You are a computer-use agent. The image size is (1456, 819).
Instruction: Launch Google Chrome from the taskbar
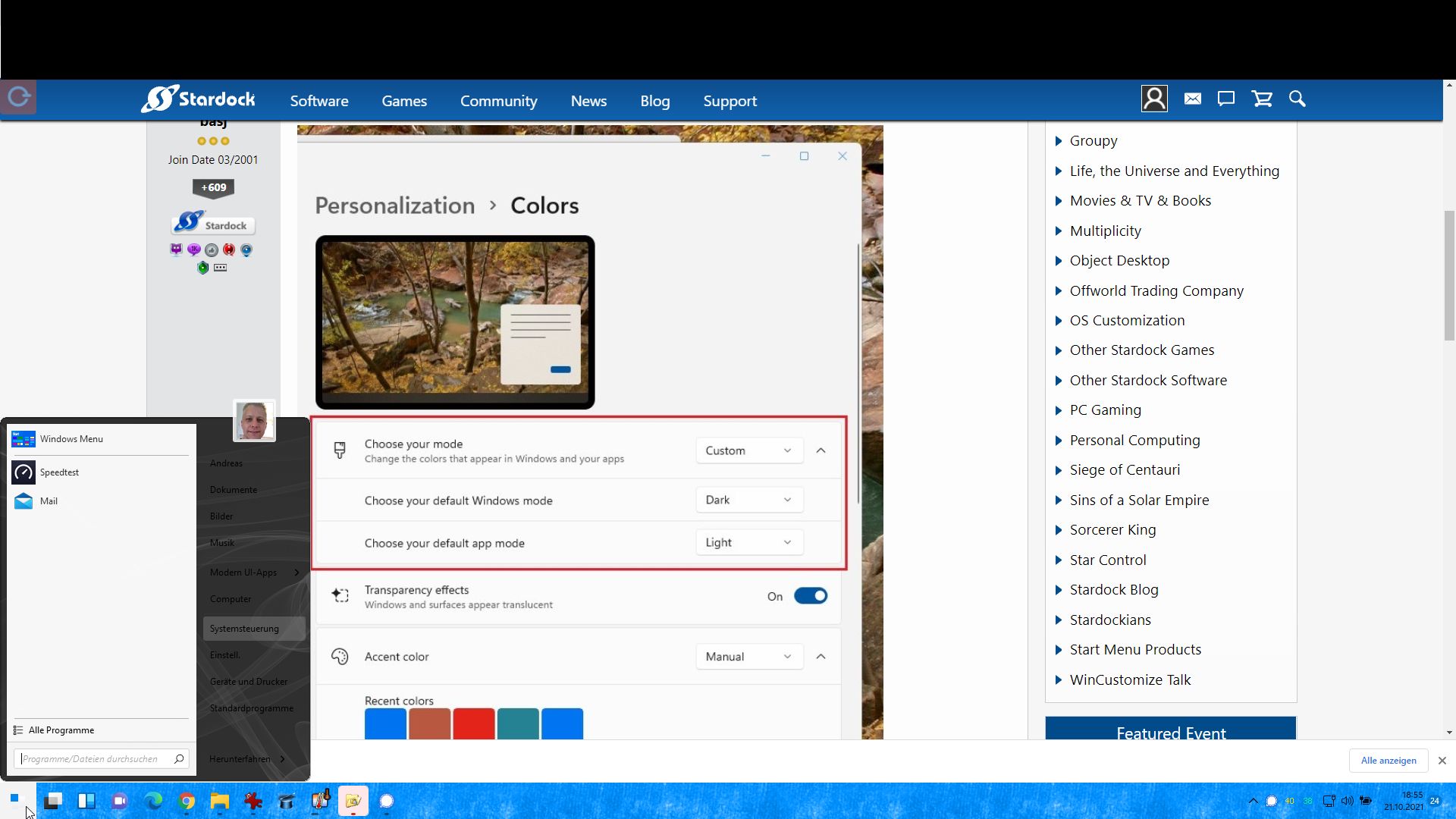(187, 801)
